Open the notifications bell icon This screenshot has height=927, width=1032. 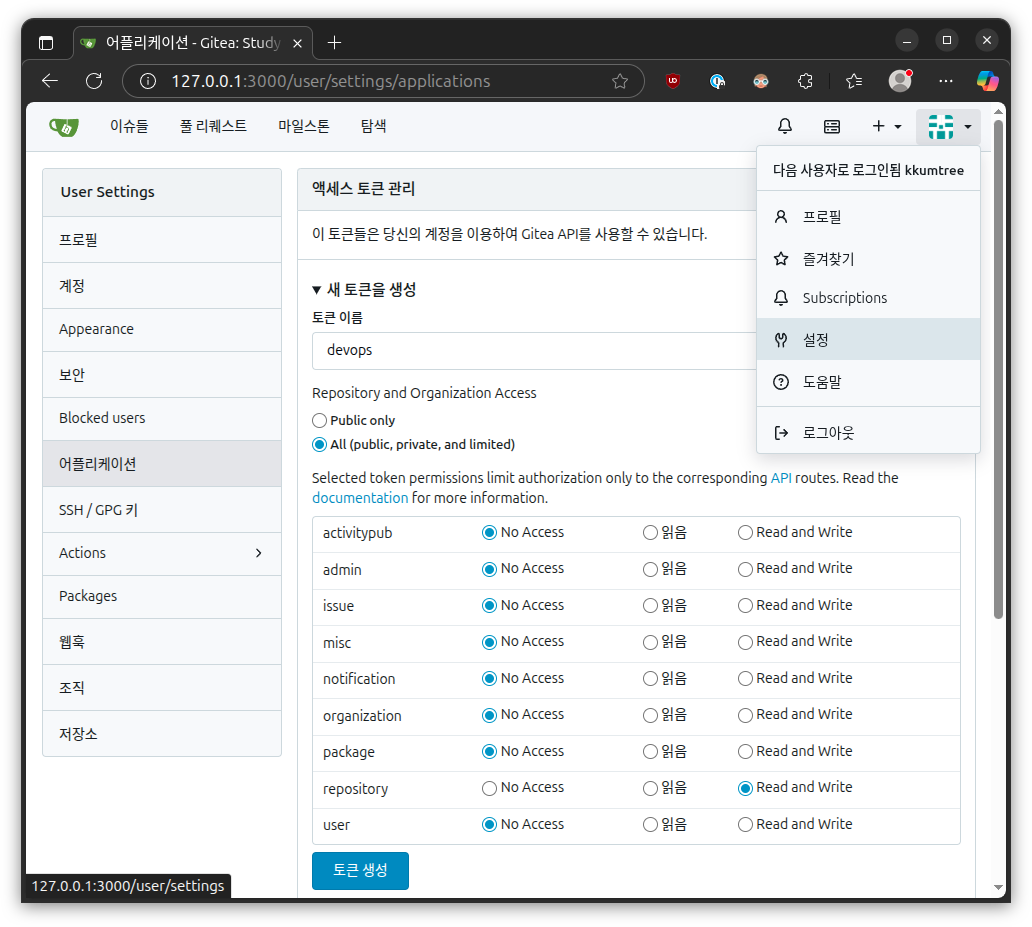(x=785, y=126)
